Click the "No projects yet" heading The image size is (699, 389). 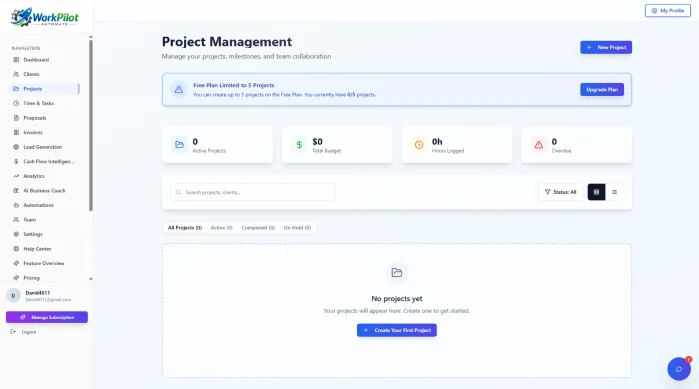point(397,299)
